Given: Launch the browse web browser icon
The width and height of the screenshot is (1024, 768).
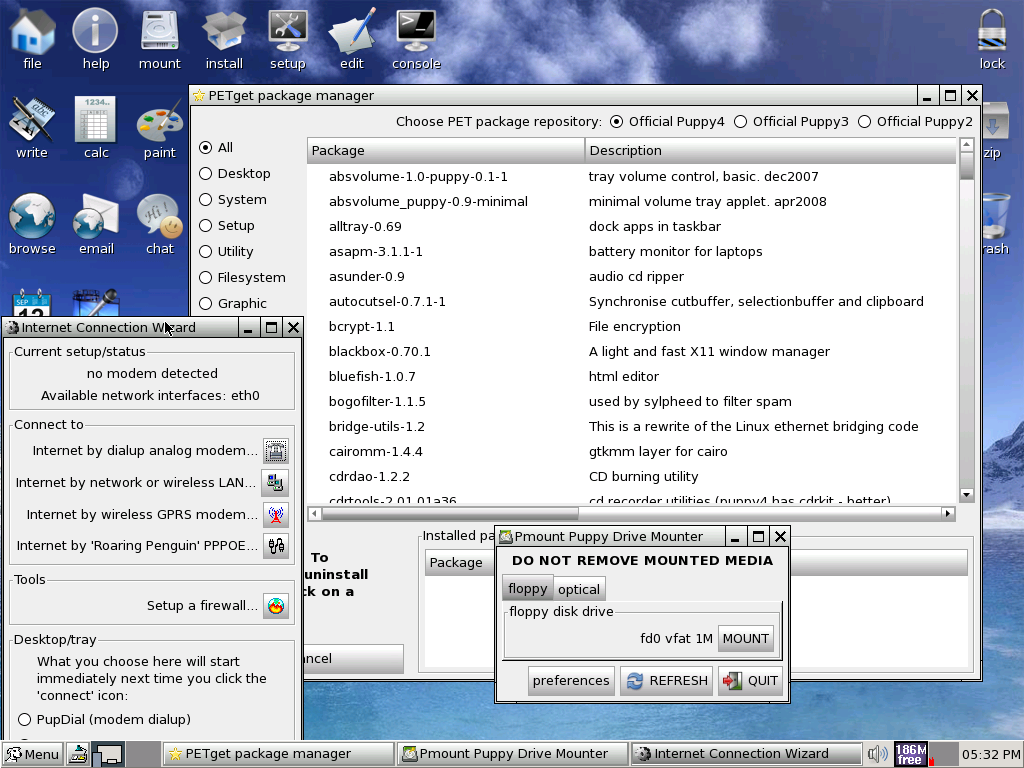Looking at the screenshot, I should click(31, 223).
